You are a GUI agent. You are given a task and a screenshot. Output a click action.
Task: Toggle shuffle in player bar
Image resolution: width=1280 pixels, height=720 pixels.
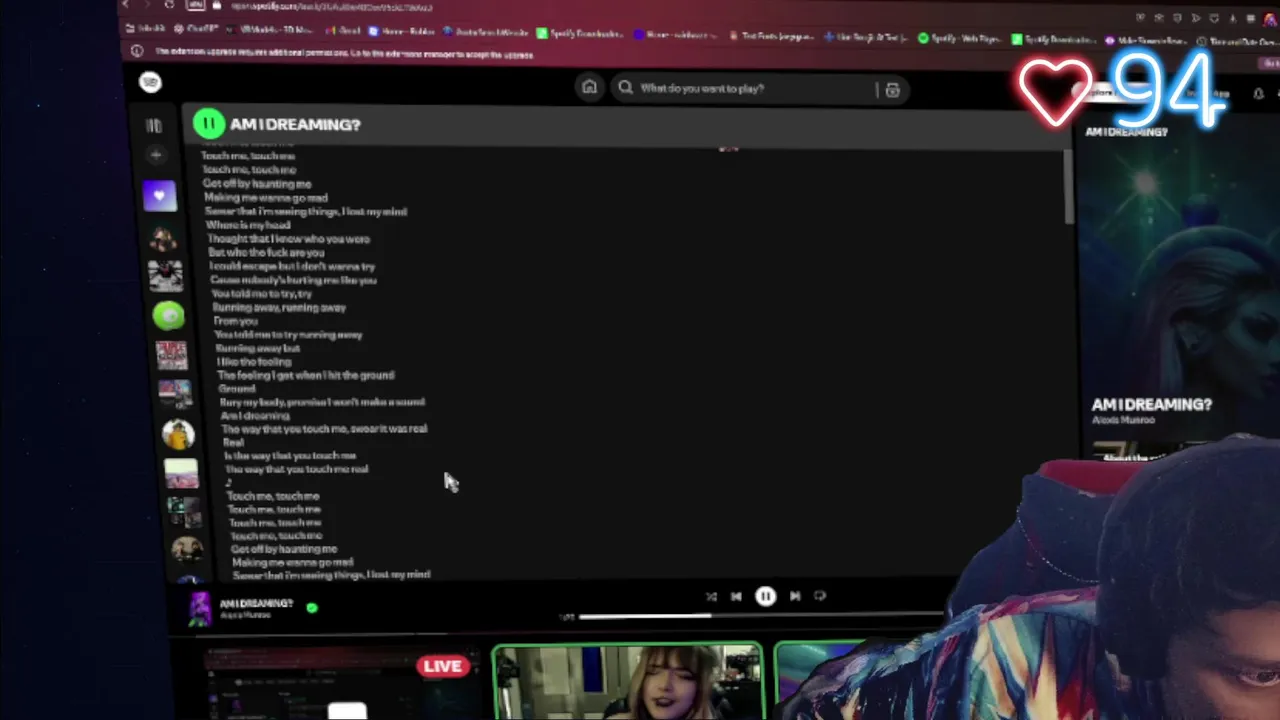pos(711,596)
